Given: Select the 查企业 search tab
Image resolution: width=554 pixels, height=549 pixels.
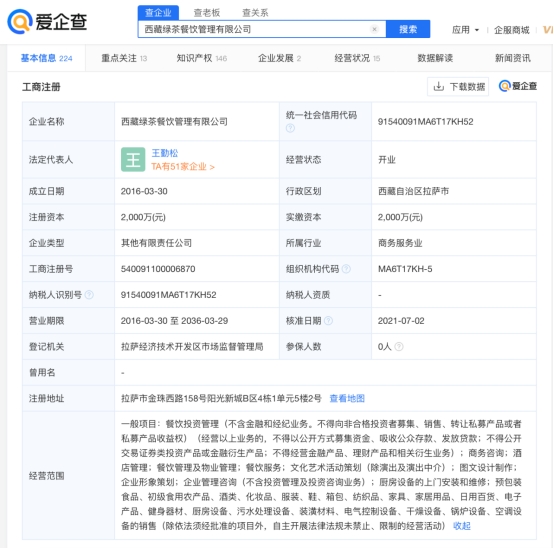Looking at the screenshot, I should pos(158,13).
